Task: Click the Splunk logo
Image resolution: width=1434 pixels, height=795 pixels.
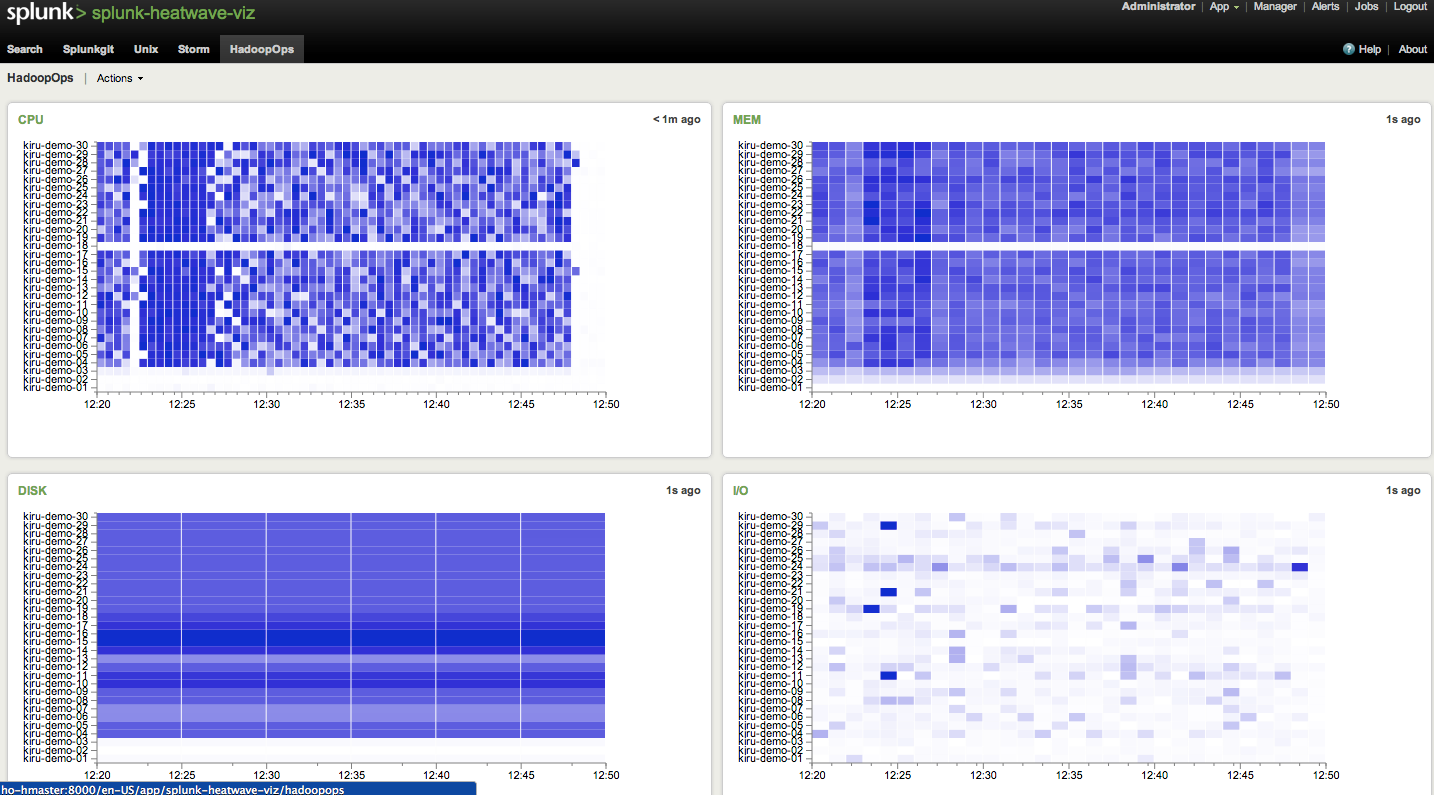Action: (44, 13)
